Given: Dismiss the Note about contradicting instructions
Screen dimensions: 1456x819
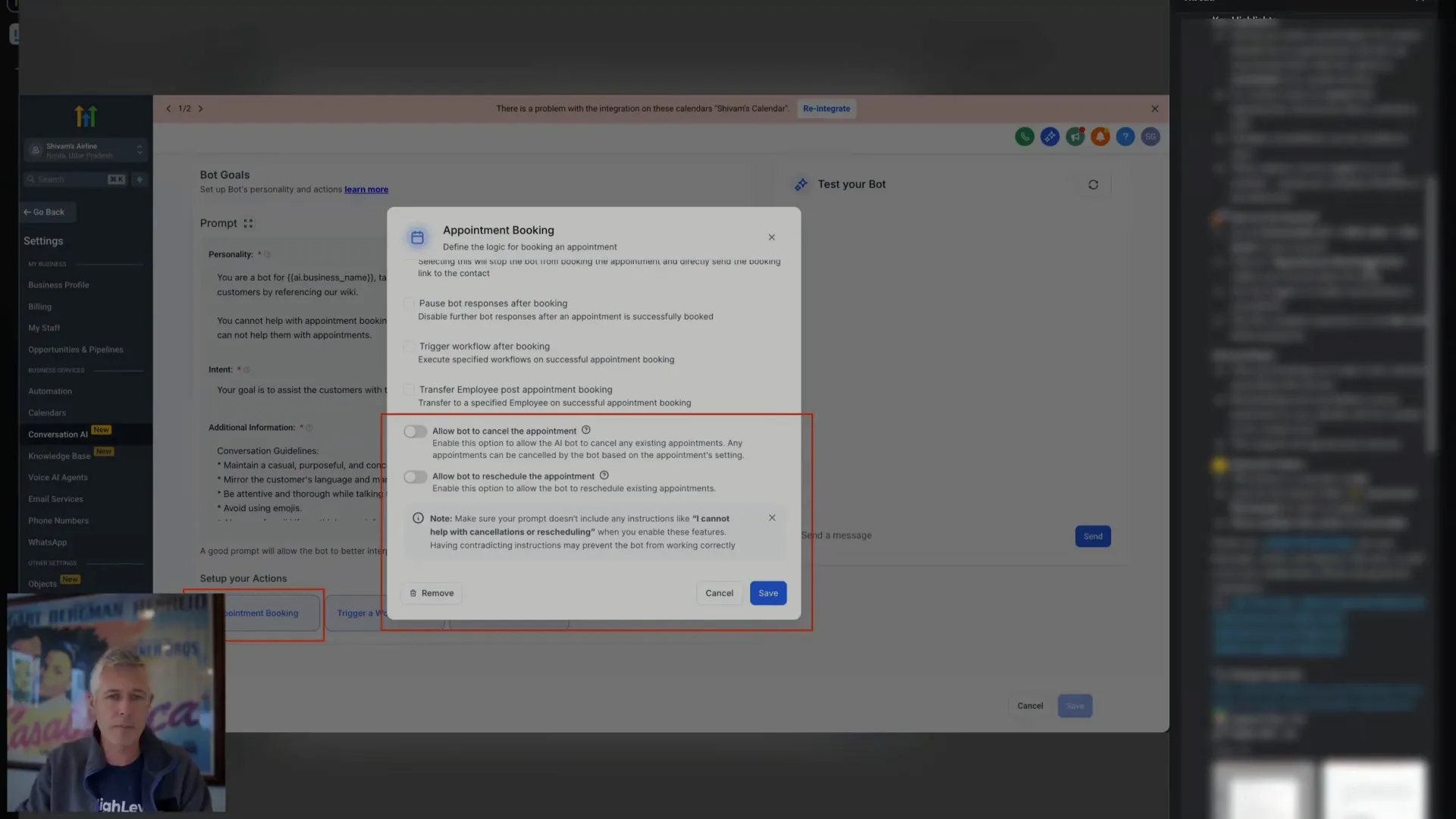Looking at the screenshot, I should (x=772, y=518).
